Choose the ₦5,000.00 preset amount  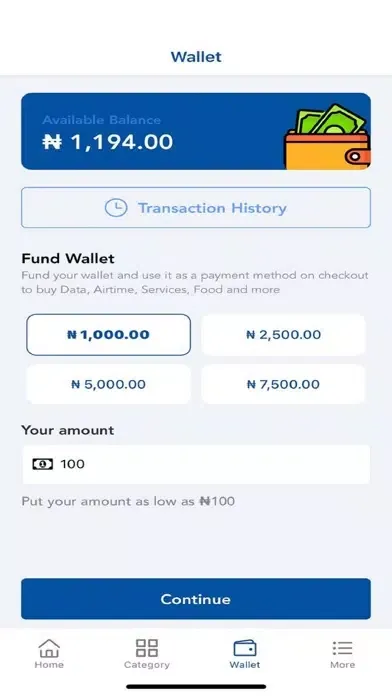(x=108, y=384)
